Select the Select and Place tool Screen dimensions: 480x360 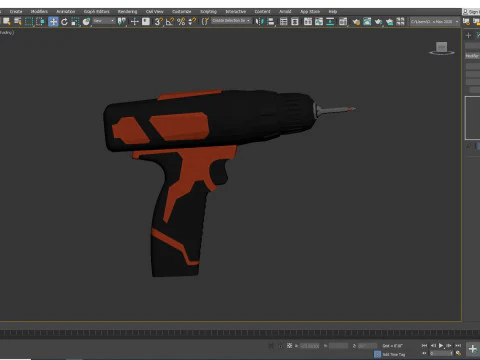click(x=86, y=22)
